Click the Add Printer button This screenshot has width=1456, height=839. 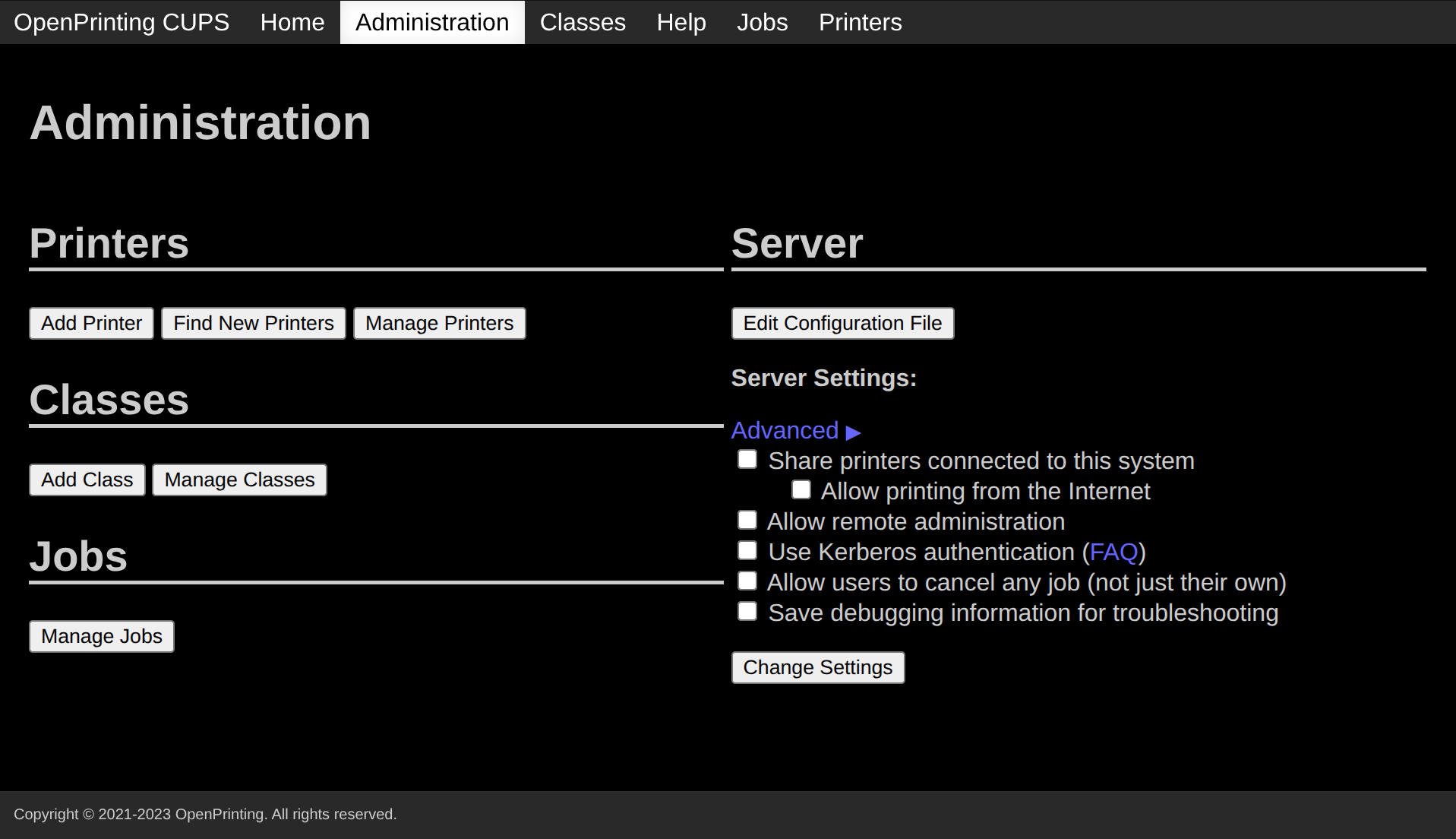click(91, 323)
